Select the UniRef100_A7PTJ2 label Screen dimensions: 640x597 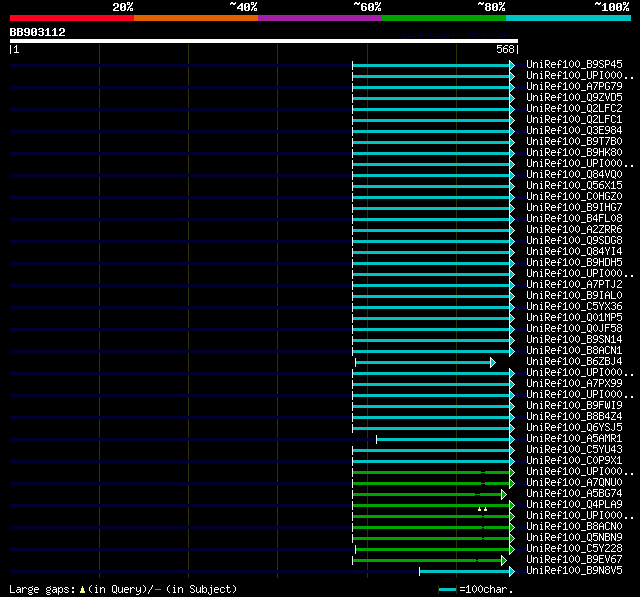tap(574, 285)
